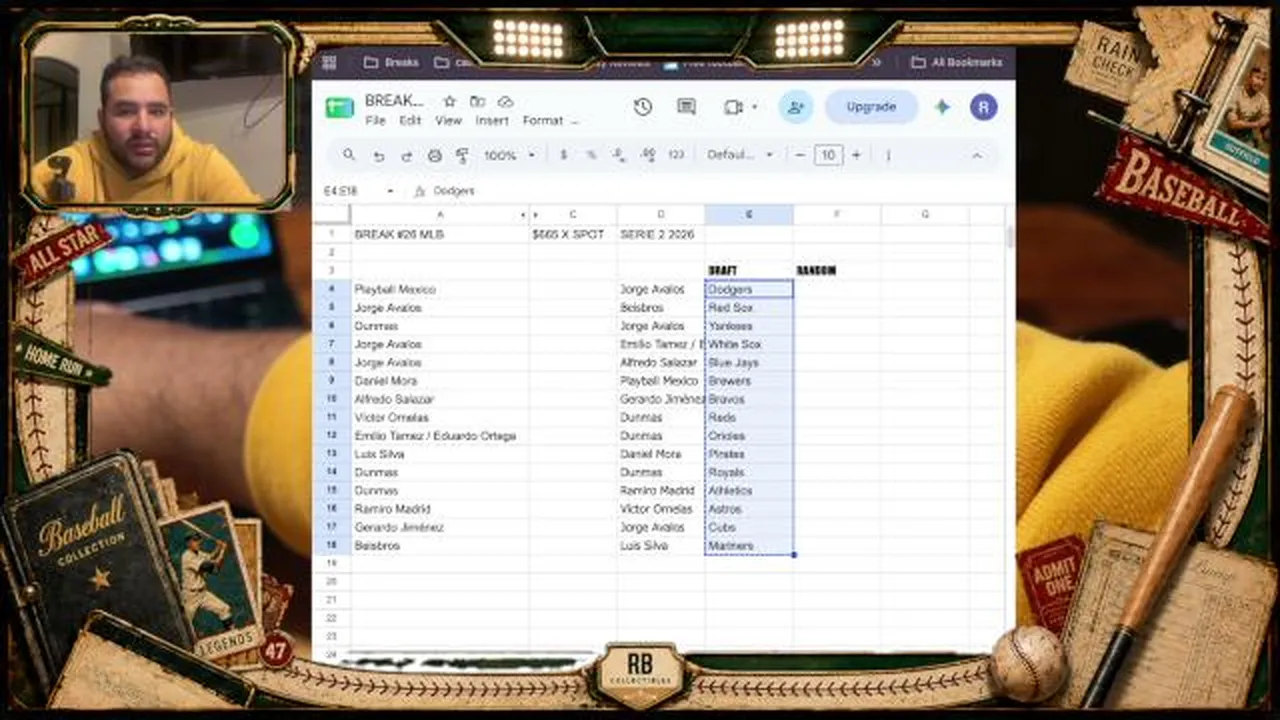Increase decimal places
Screen dimensions: 1280x720
click(x=648, y=155)
